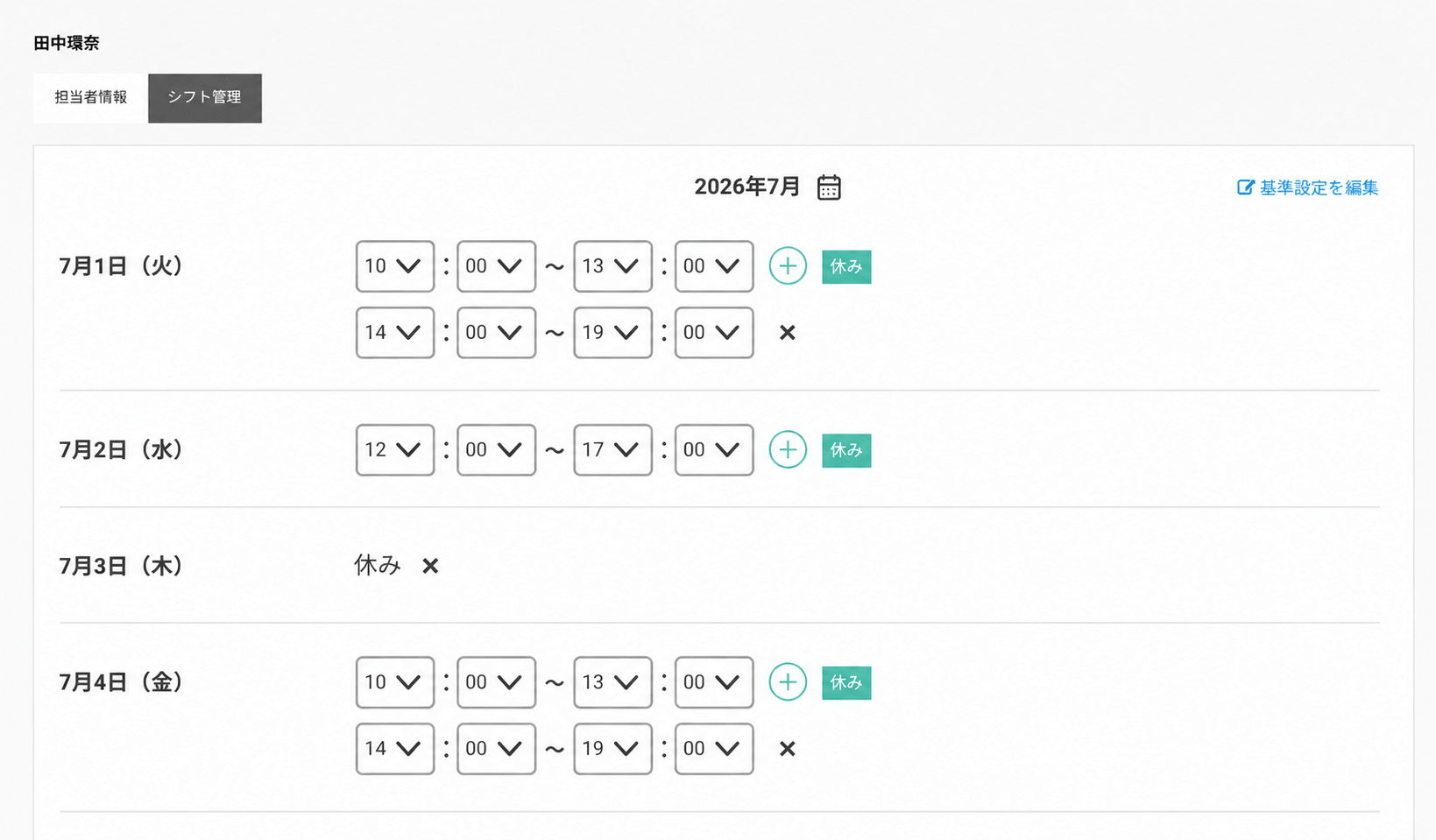Open the end minute dropdown of the 13:00 slot on 7月1日
This screenshot has width=1436, height=840.
(x=714, y=266)
